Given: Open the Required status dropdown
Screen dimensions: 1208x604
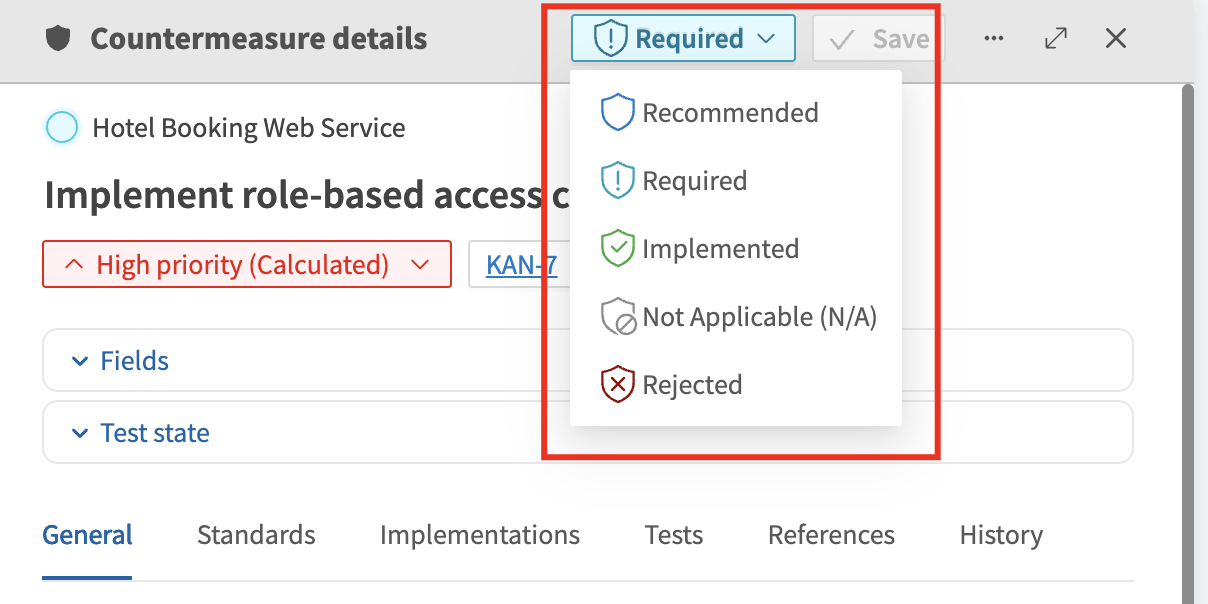Looking at the screenshot, I should click(683, 37).
